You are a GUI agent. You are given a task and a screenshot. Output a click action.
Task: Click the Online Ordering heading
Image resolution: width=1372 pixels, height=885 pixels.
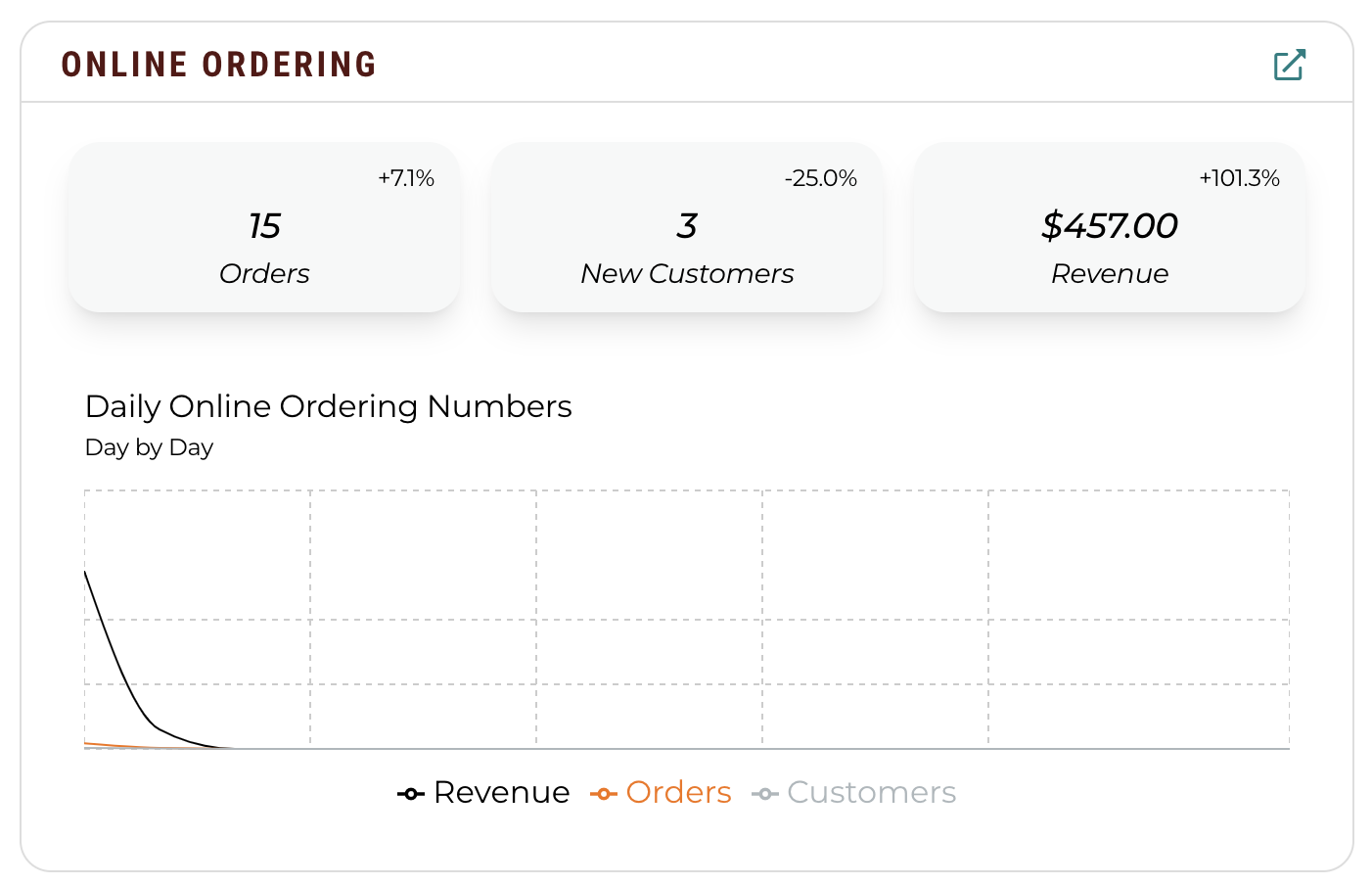click(x=218, y=65)
